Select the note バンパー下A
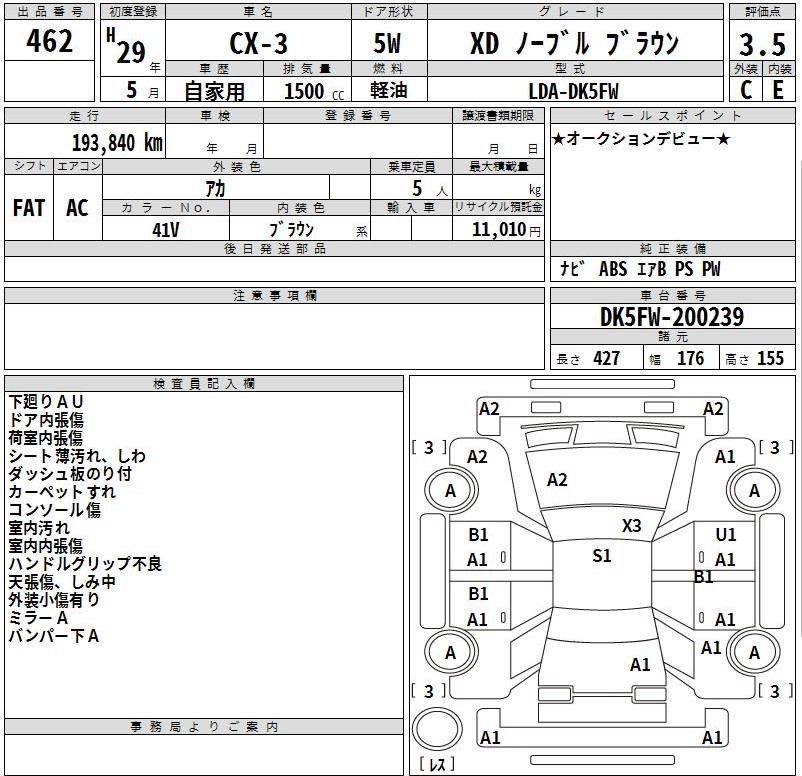 pyautogui.click(x=54, y=636)
